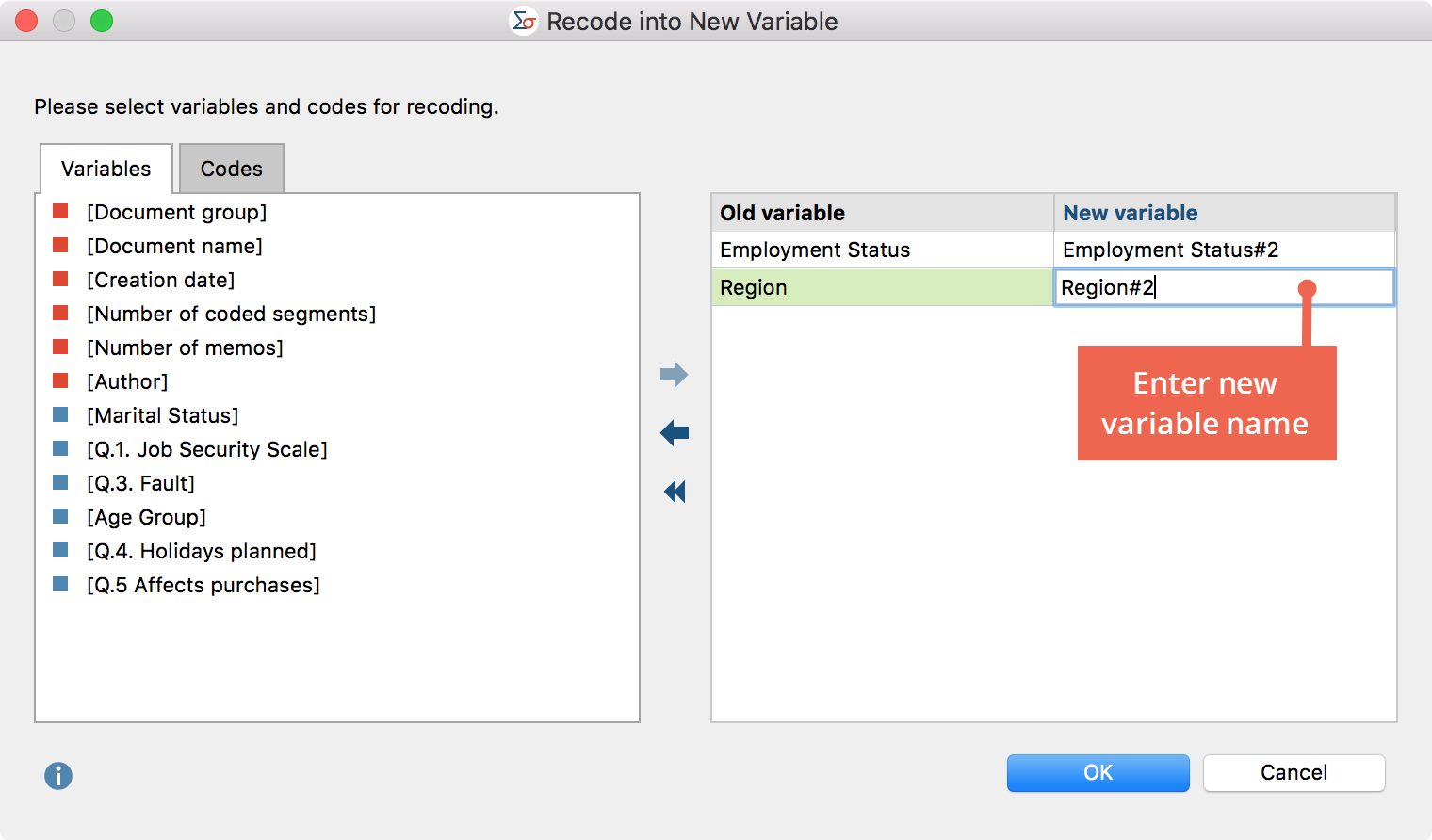Click blue square icon beside Age Group
The width and height of the screenshot is (1432, 840).
tap(60, 516)
